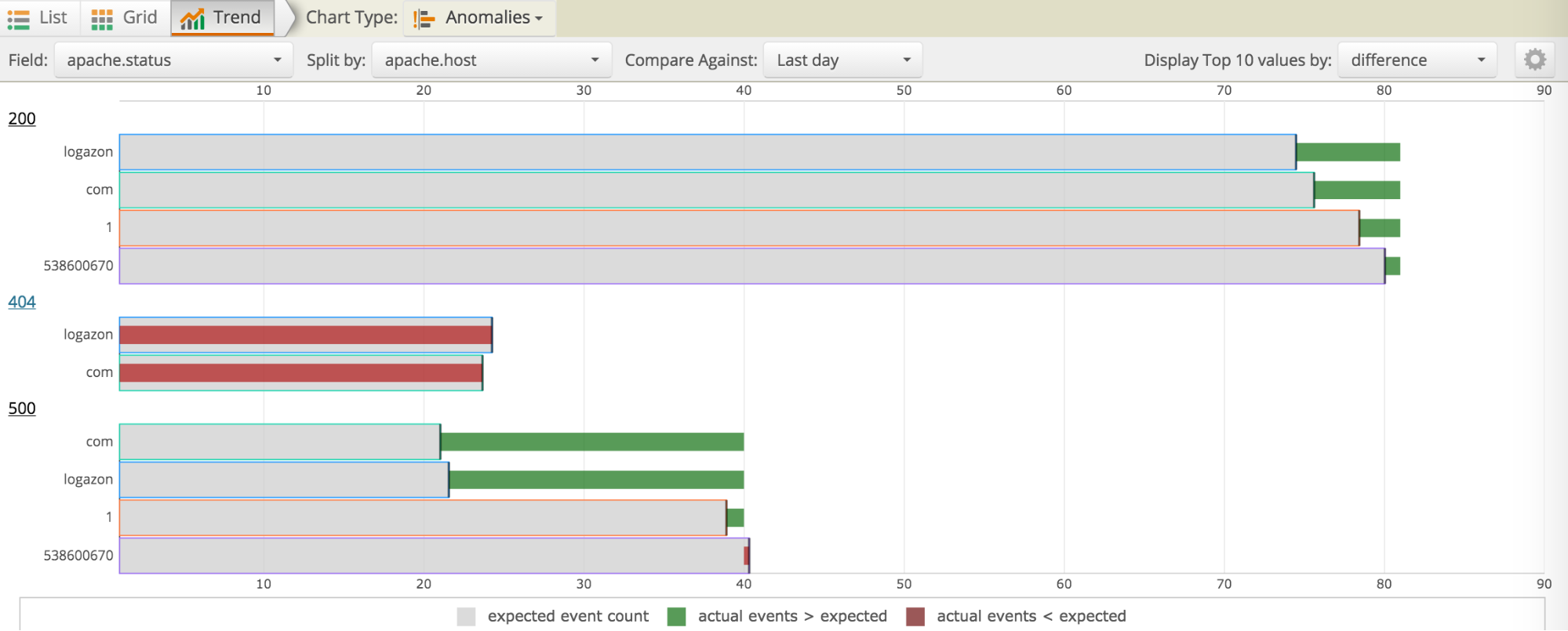Screen dimensions: 1568x631
Task: Toggle the green actual events > expected legend
Action: [x=676, y=617]
